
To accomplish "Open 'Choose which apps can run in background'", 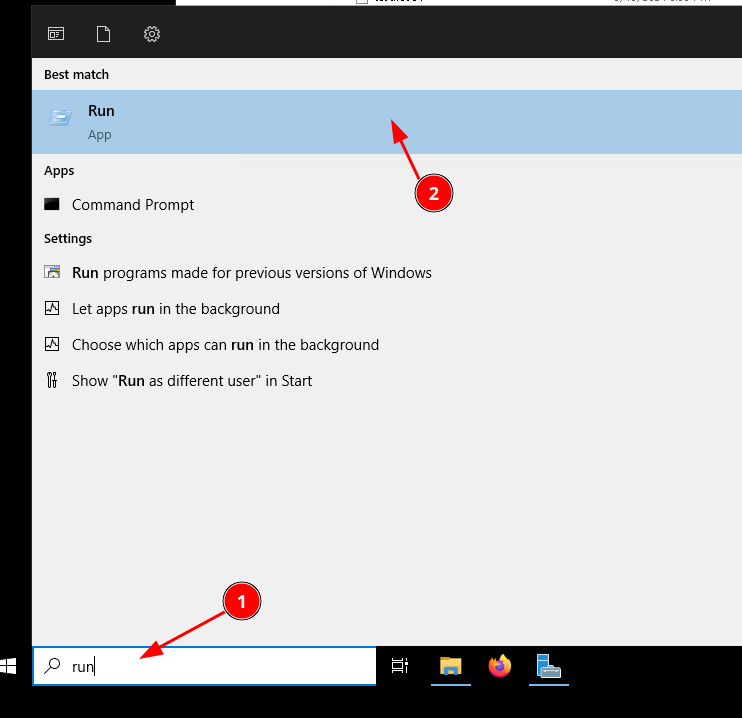I will (x=225, y=345).
